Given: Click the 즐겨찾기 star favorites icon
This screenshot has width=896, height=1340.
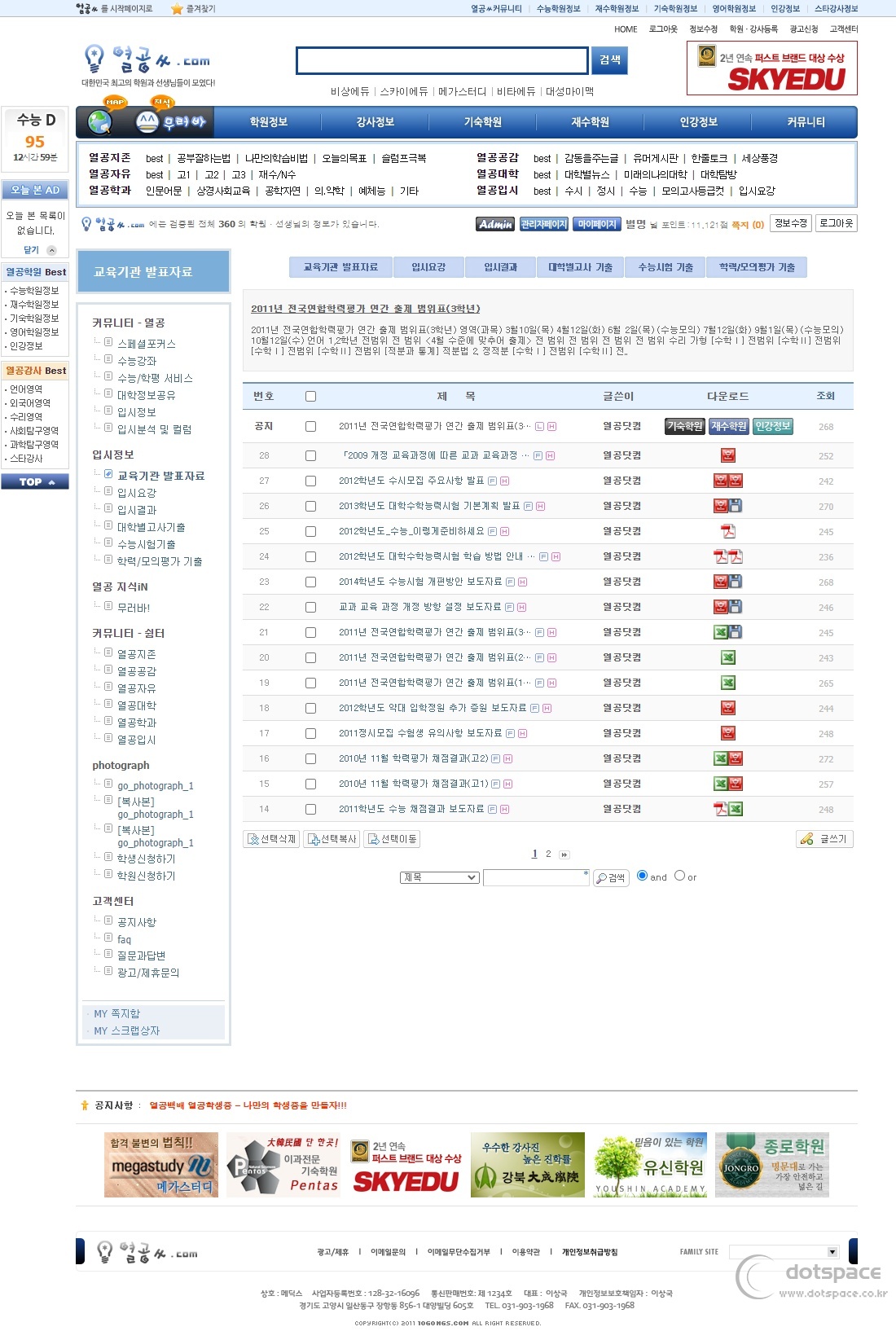Looking at the screenshot, I should 177,9.
